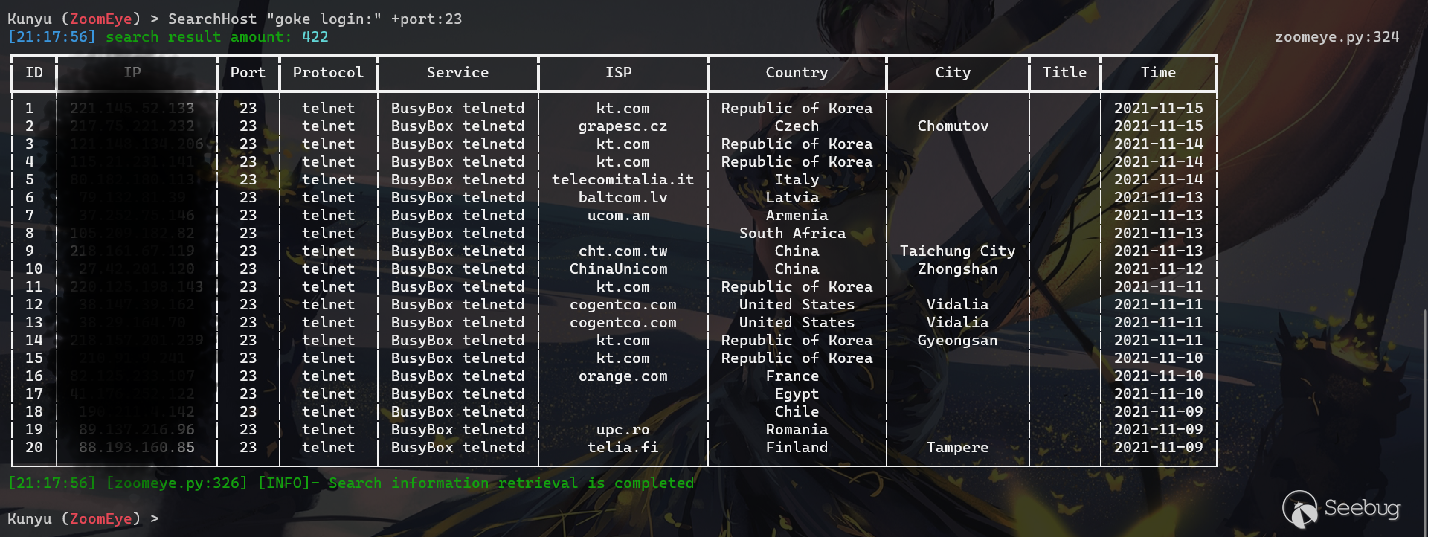Screen dimensions: 1429x537
Task: Select the telia.fi ISP entry
Action: click(x=622, y=447)
